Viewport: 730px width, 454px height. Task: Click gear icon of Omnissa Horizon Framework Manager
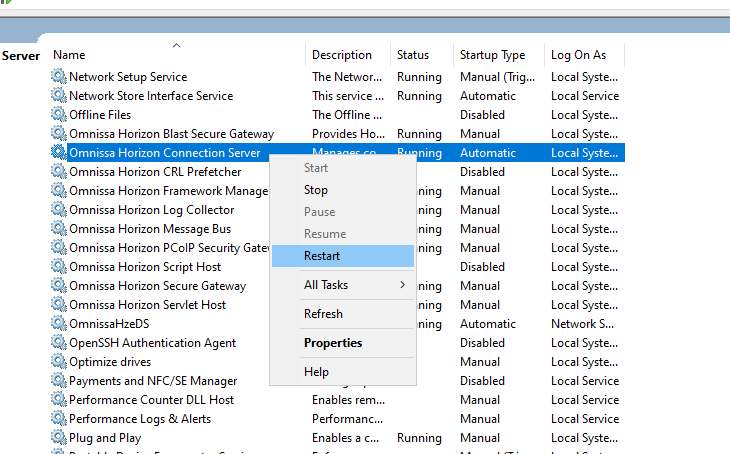coord(59,190)
